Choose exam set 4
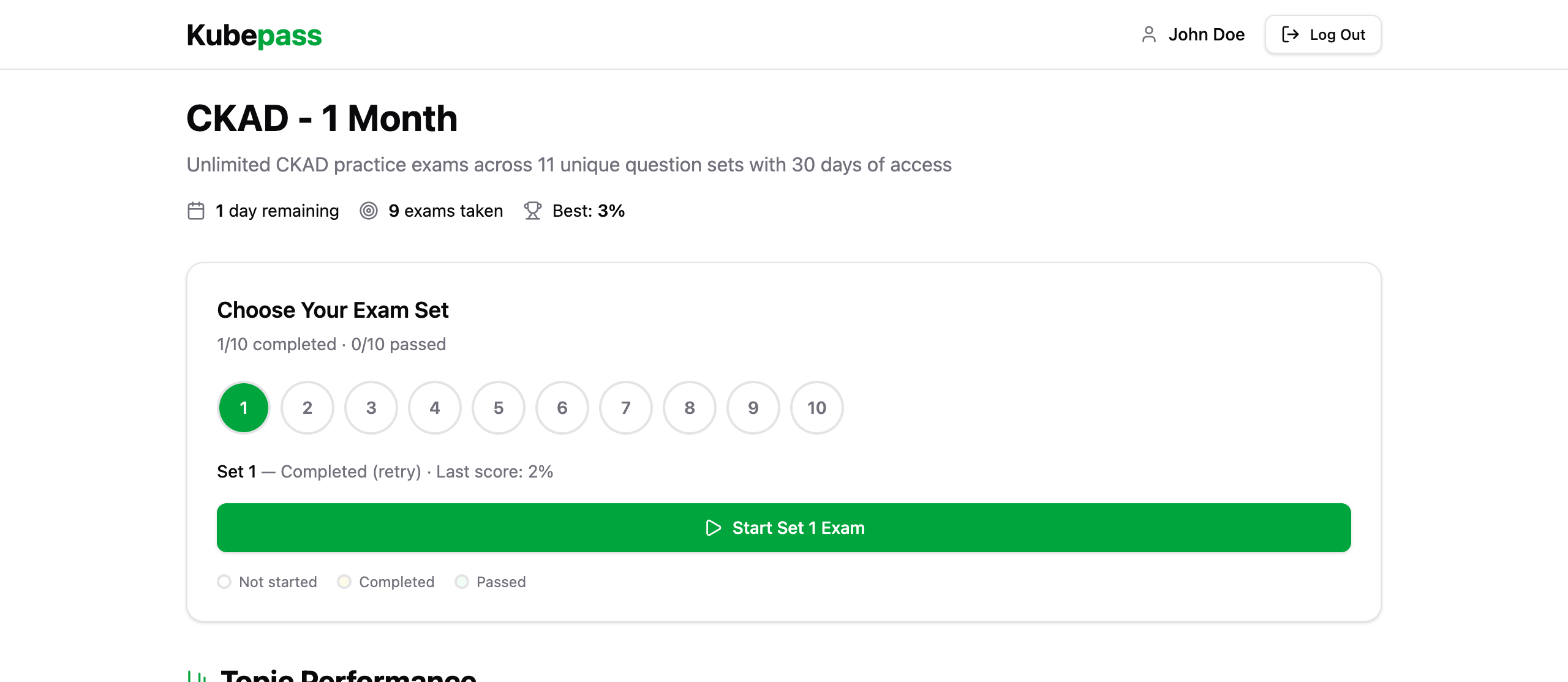 coord(435,408)
